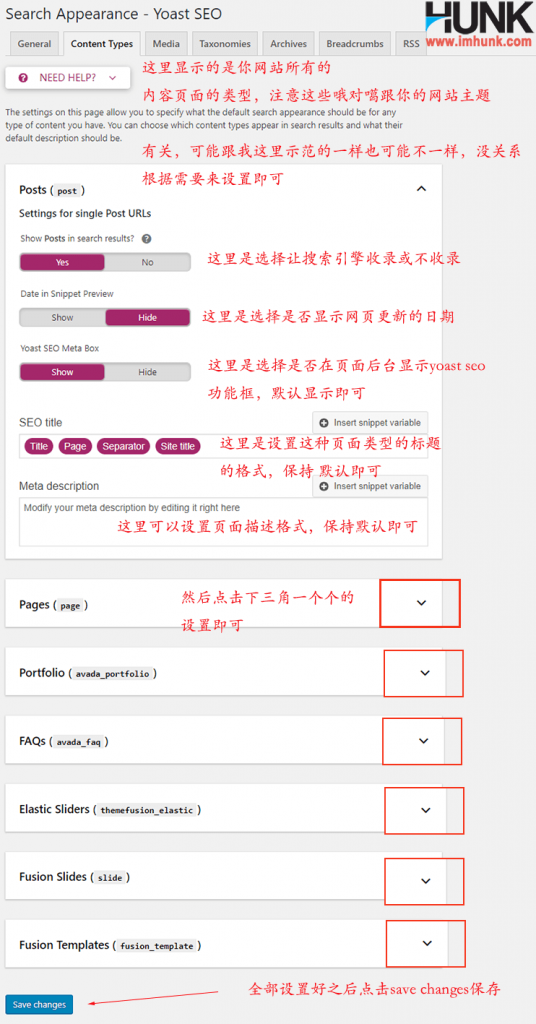Set Yoast SEO Meta Box to Show

(62, 372)
